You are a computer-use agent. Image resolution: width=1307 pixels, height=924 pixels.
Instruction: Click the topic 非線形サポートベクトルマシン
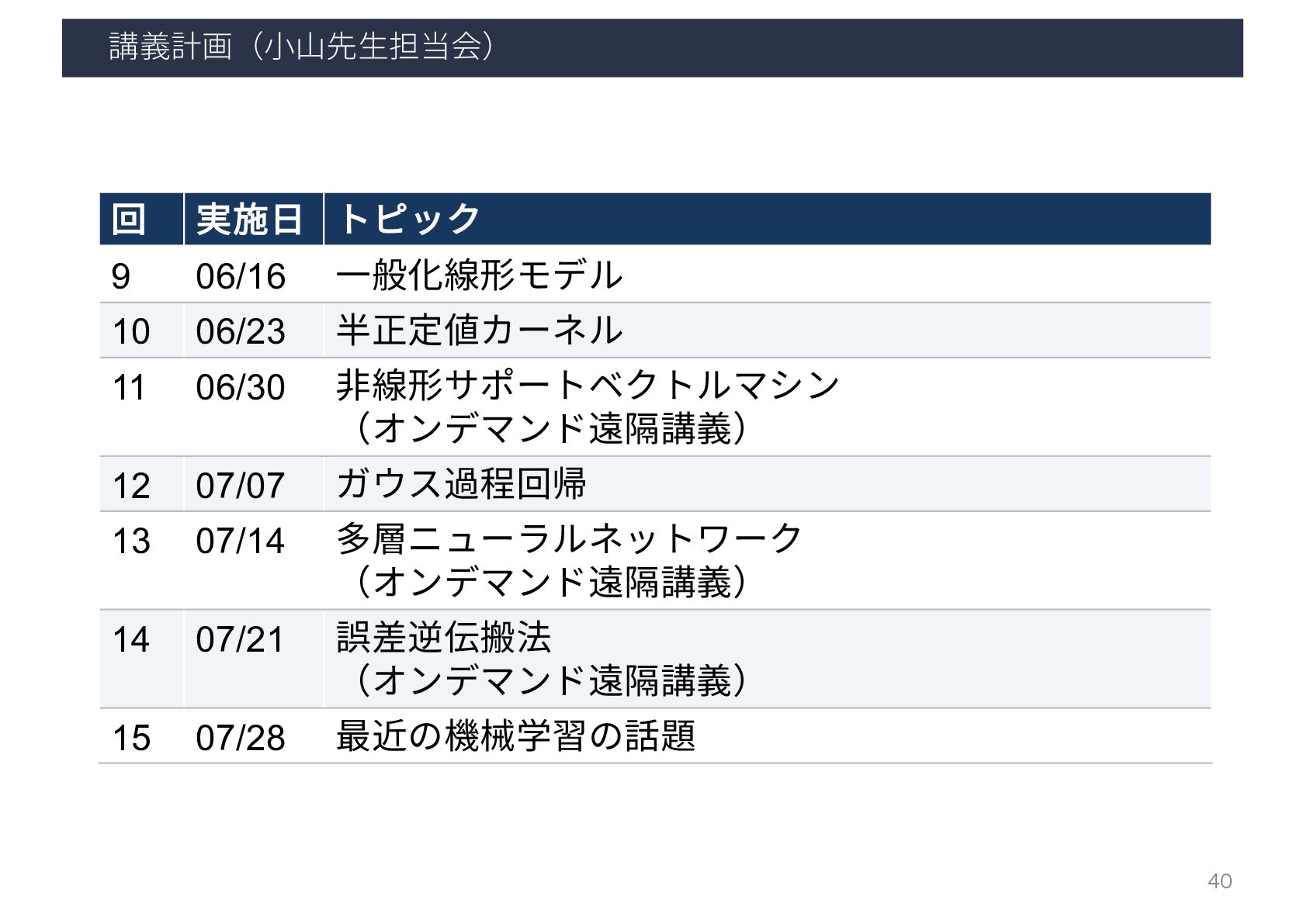click(588, 386)
